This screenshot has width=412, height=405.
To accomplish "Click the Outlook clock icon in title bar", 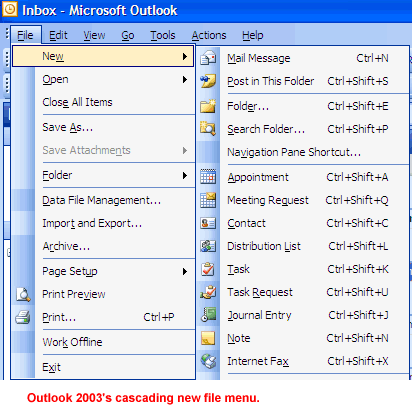I will (x=10, y=9).
